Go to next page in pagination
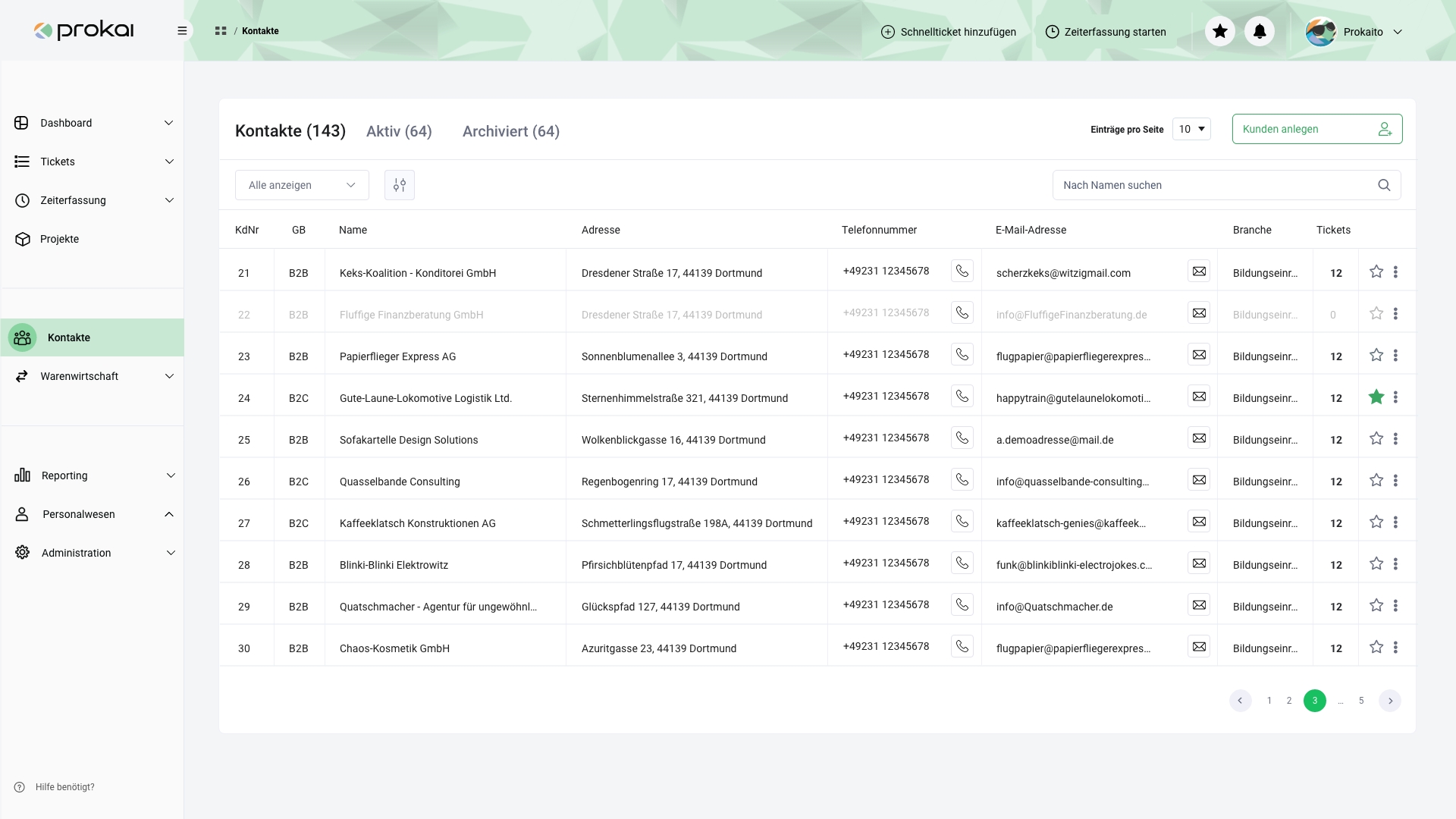 (x=1390, y=701)
